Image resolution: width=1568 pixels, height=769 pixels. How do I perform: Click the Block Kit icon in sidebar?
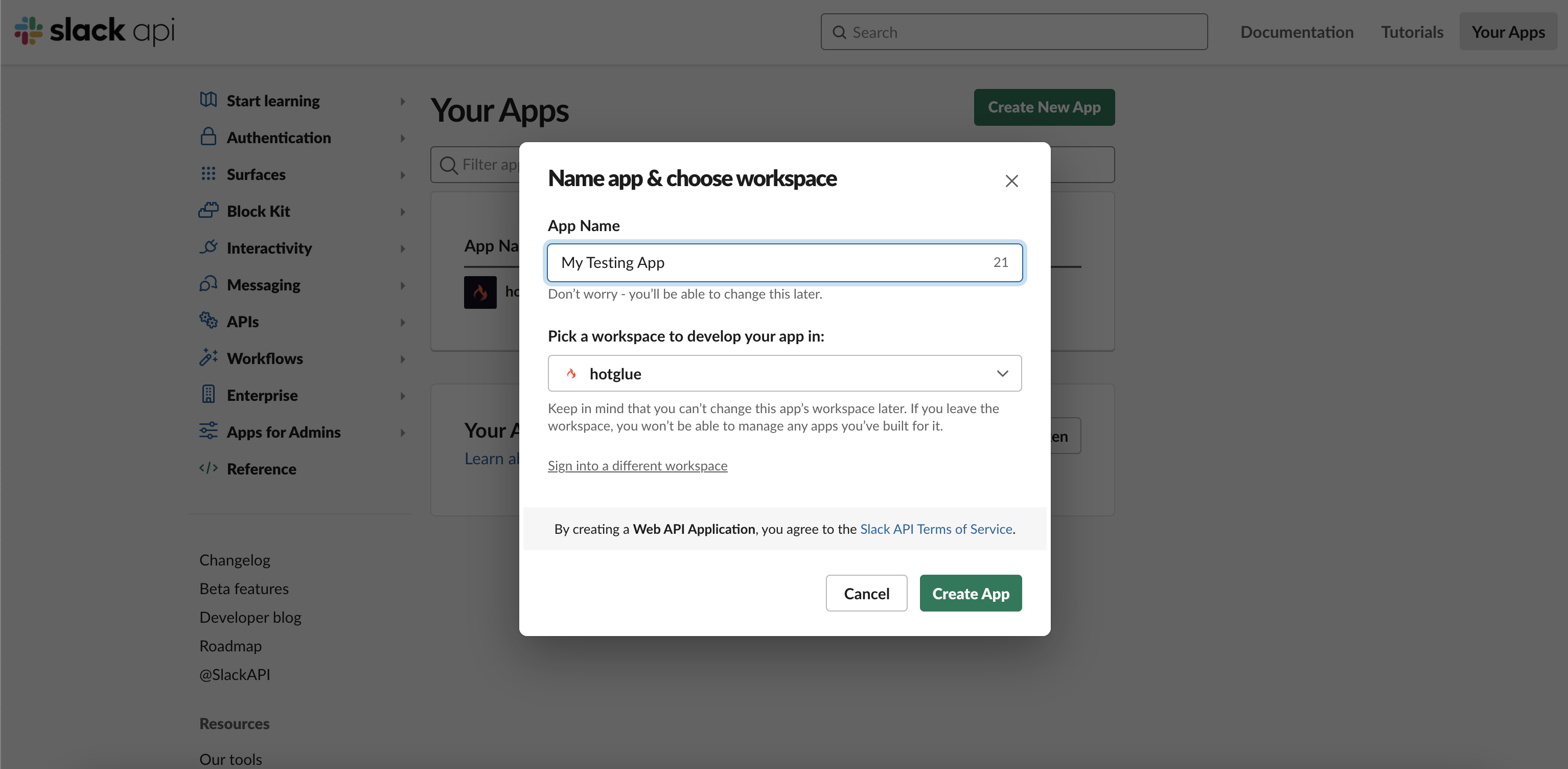coord(208,211)
